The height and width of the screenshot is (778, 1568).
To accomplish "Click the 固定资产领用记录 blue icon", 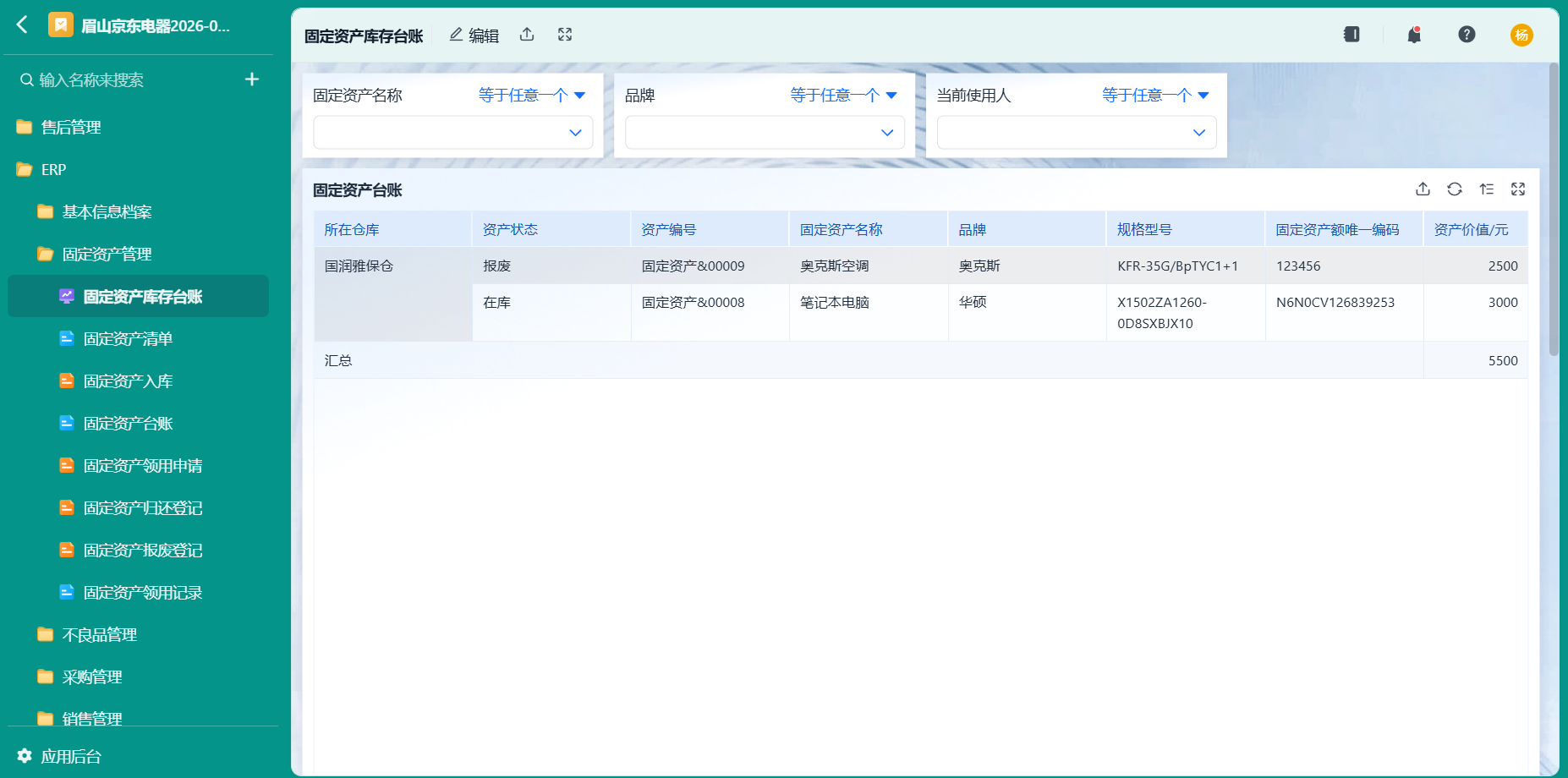I will pyautogui.click(x=67, y=592).
